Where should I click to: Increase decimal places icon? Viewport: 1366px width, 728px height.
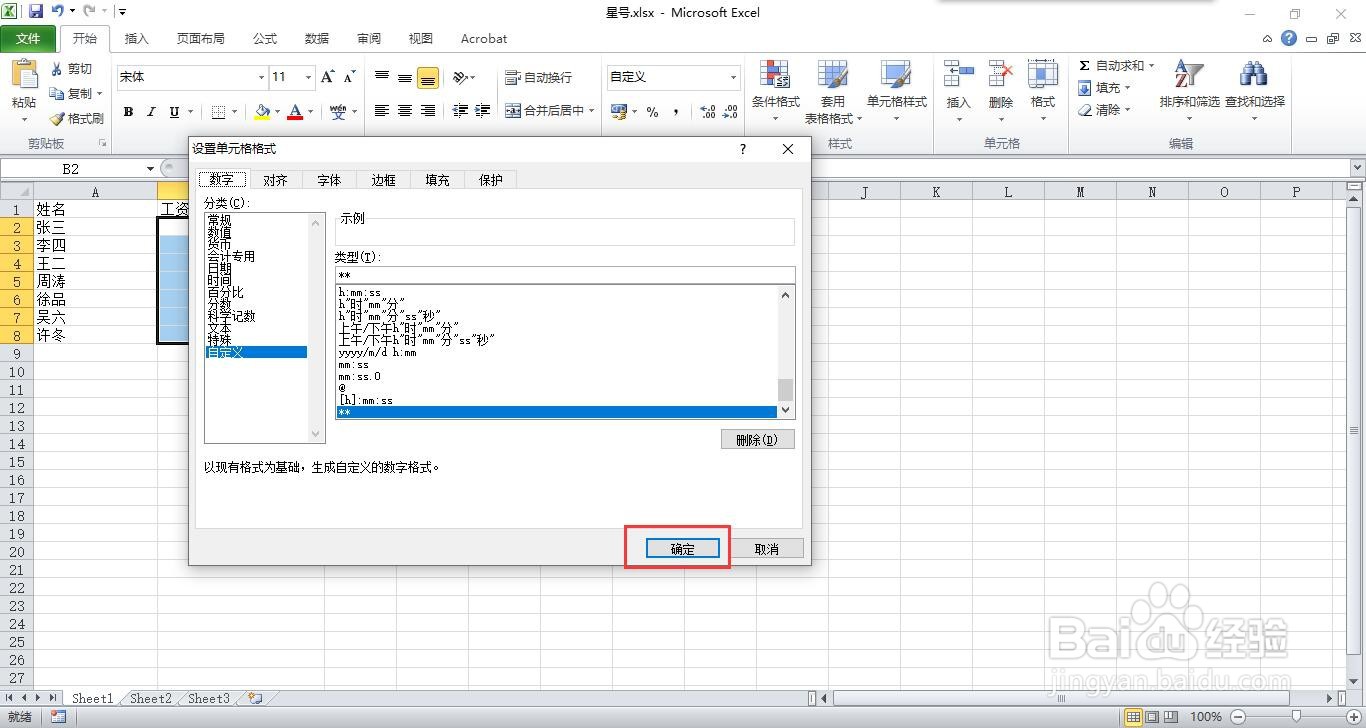coord(708,112)
